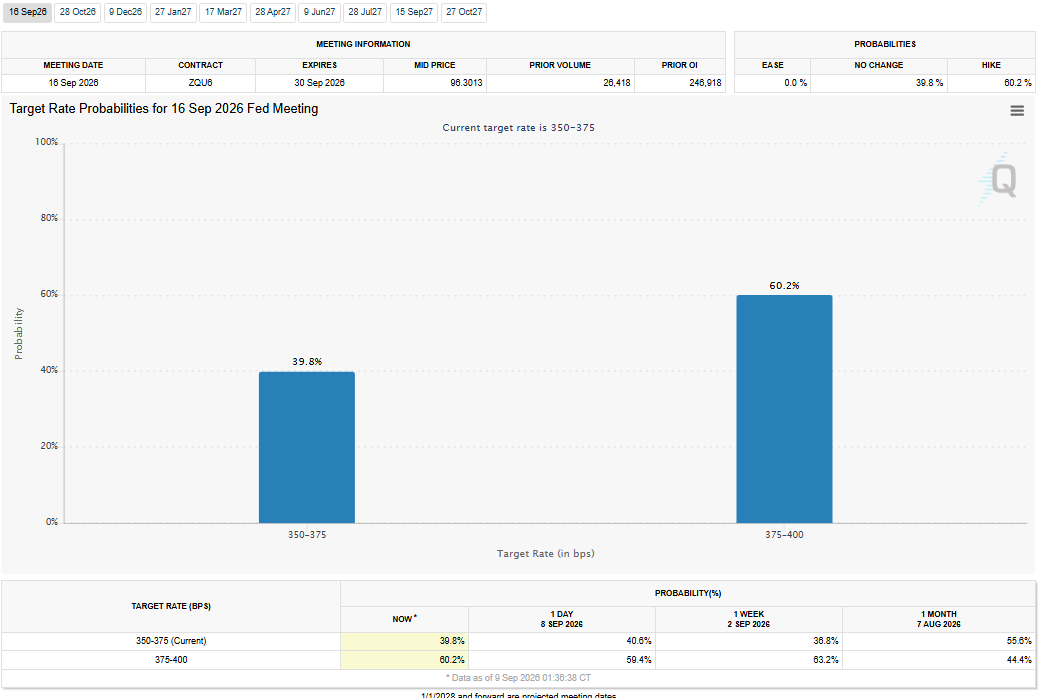Click the 1 WEEK 2 SEP 2026 header
The width and height of the screenshot is (1060, 698).
748,619
